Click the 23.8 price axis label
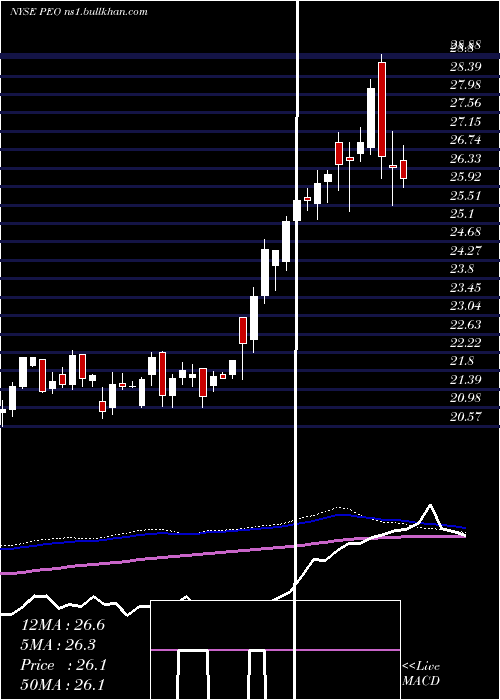This screenshot has height=700, width=500. coord(462,269)
